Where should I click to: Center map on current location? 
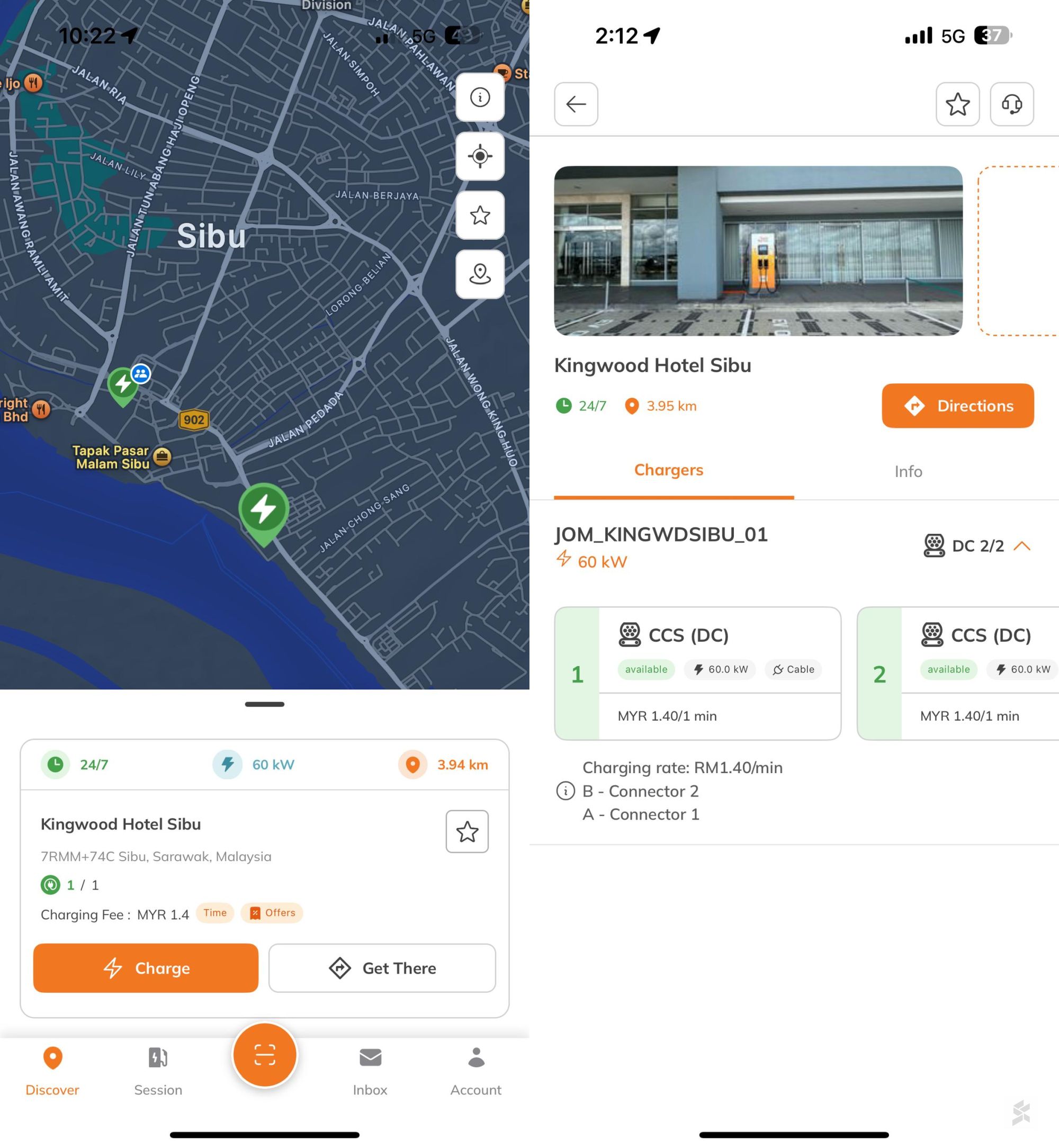click(x=480, y=156)
